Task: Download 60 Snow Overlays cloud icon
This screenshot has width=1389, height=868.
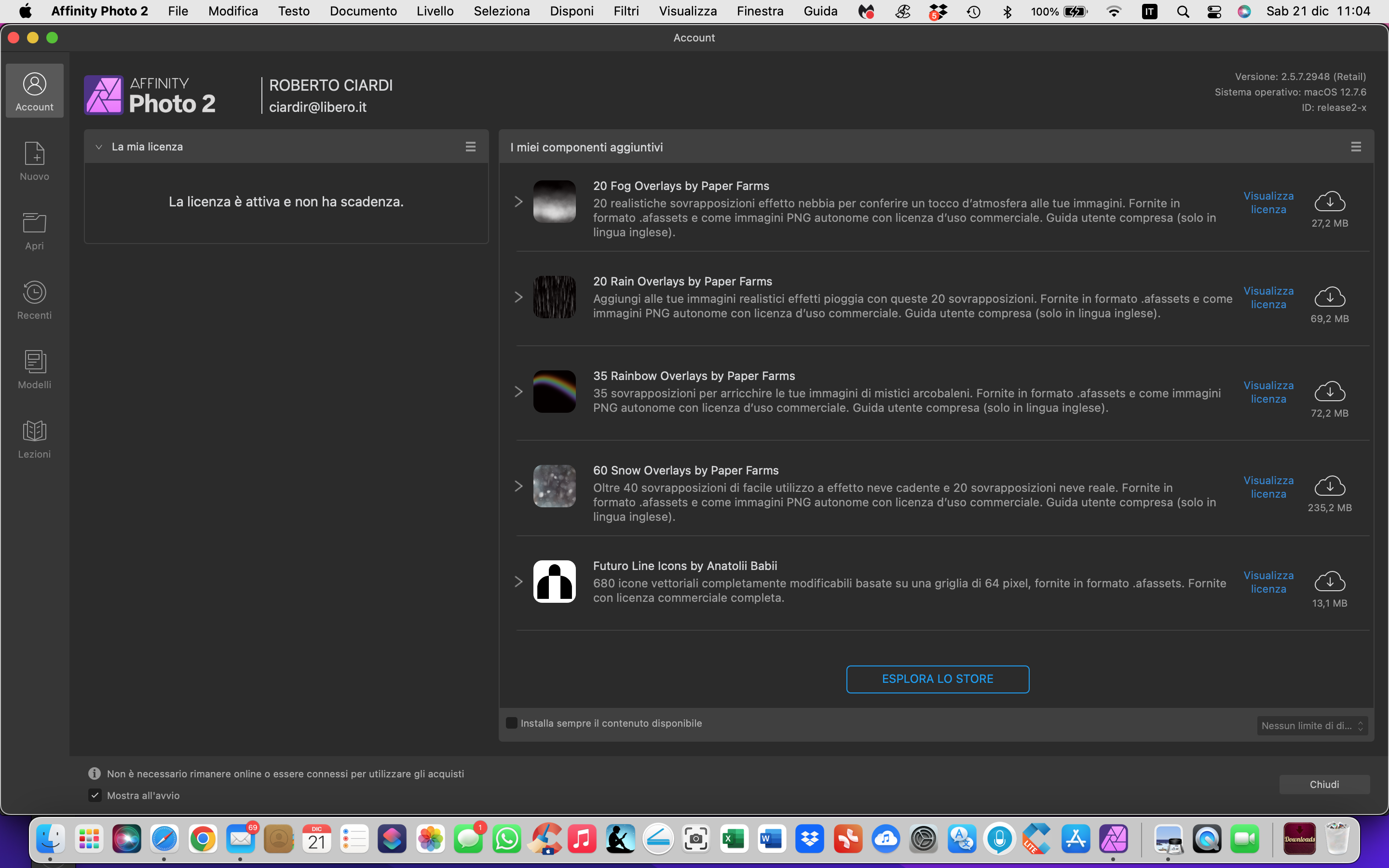Action: pyautogui.click(x=1329, y=486)
